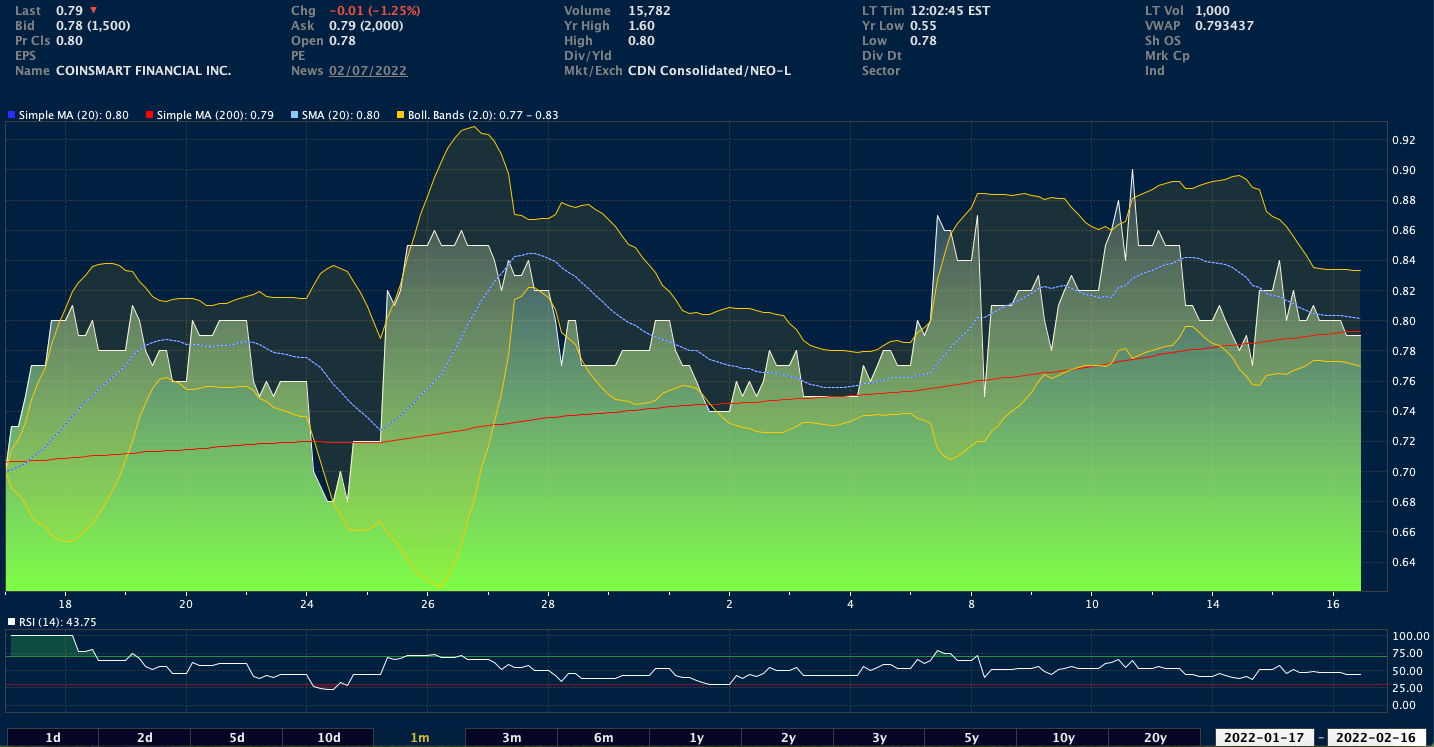Viewport: 1434px width, 747px height.
Task: Switch to the 5d range
Action: 237,738
